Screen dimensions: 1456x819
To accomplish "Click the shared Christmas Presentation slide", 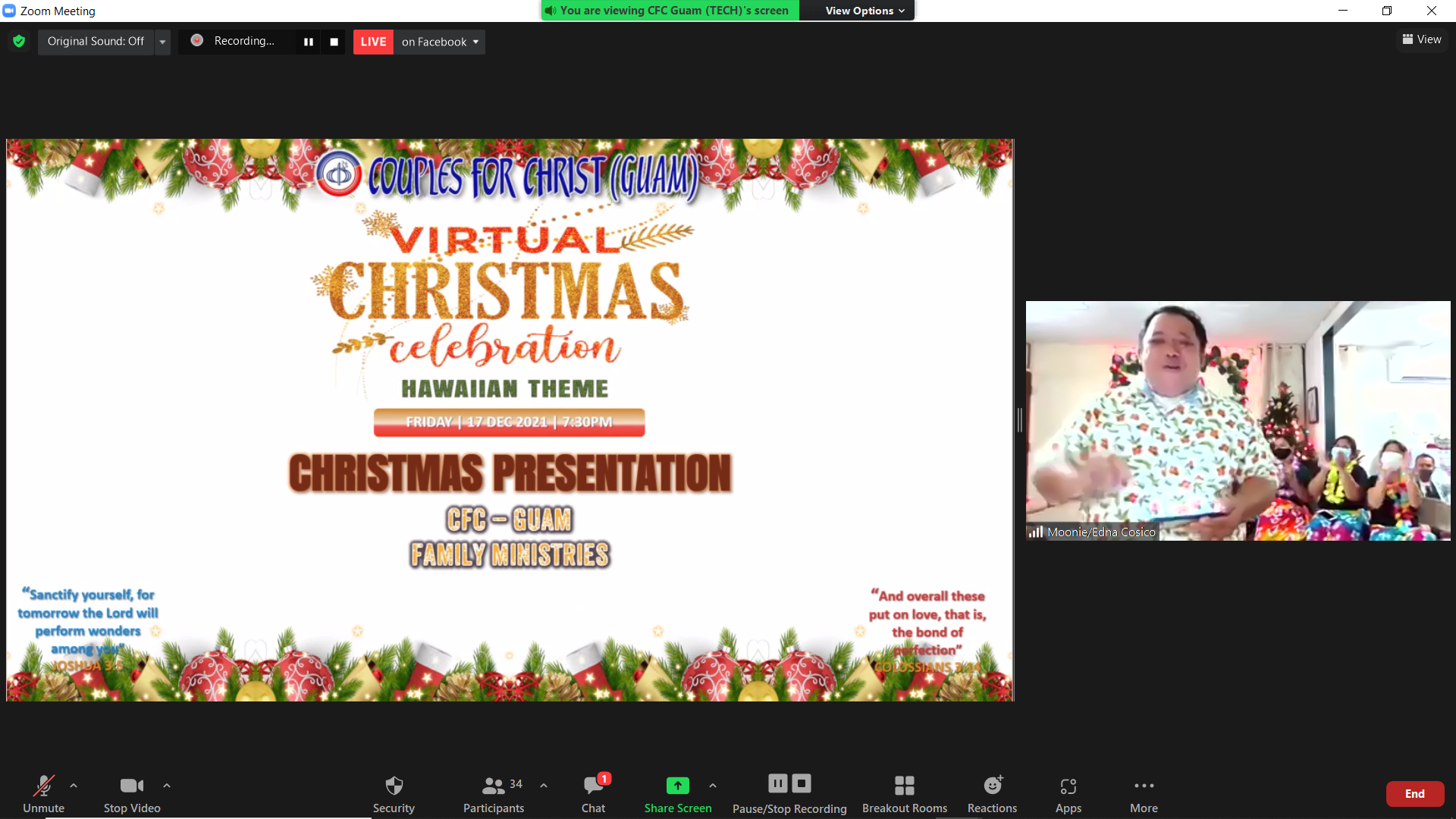I will pos(510,419).
